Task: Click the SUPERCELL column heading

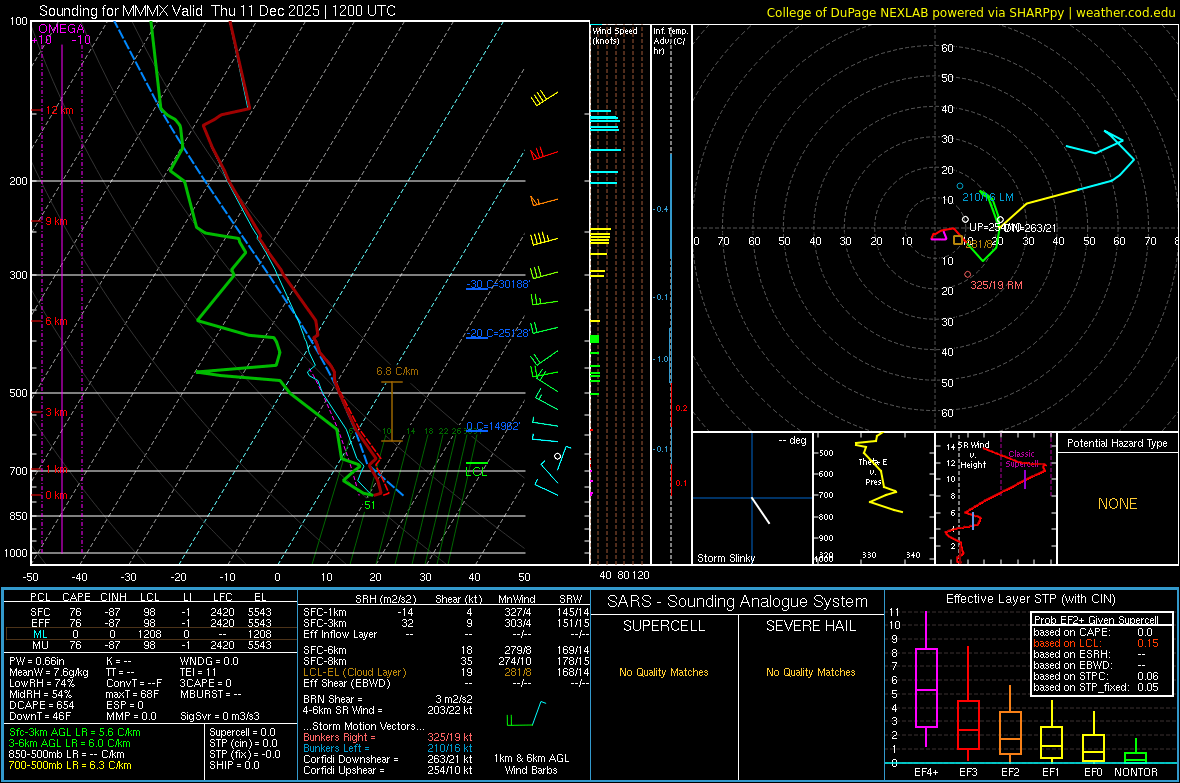Action: tap(664, 626)
